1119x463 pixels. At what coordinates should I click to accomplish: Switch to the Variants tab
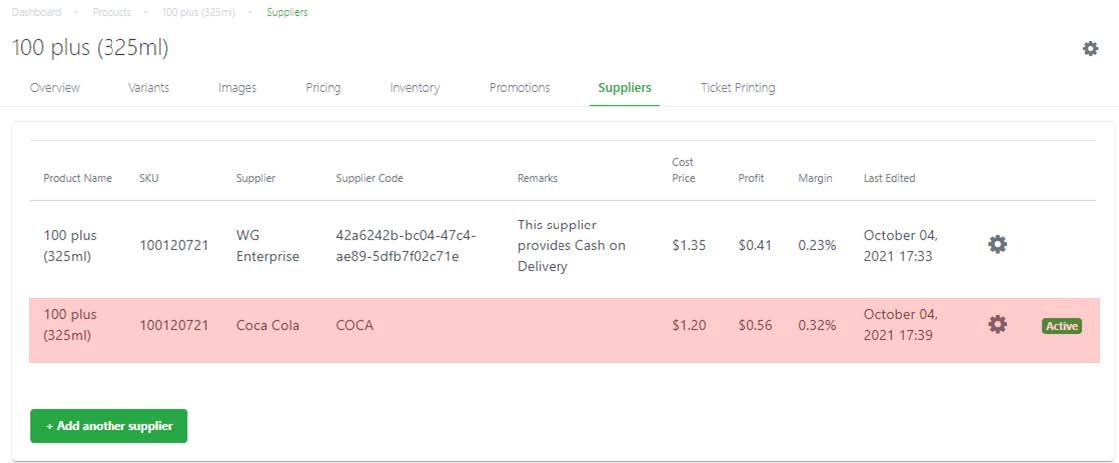148,88
